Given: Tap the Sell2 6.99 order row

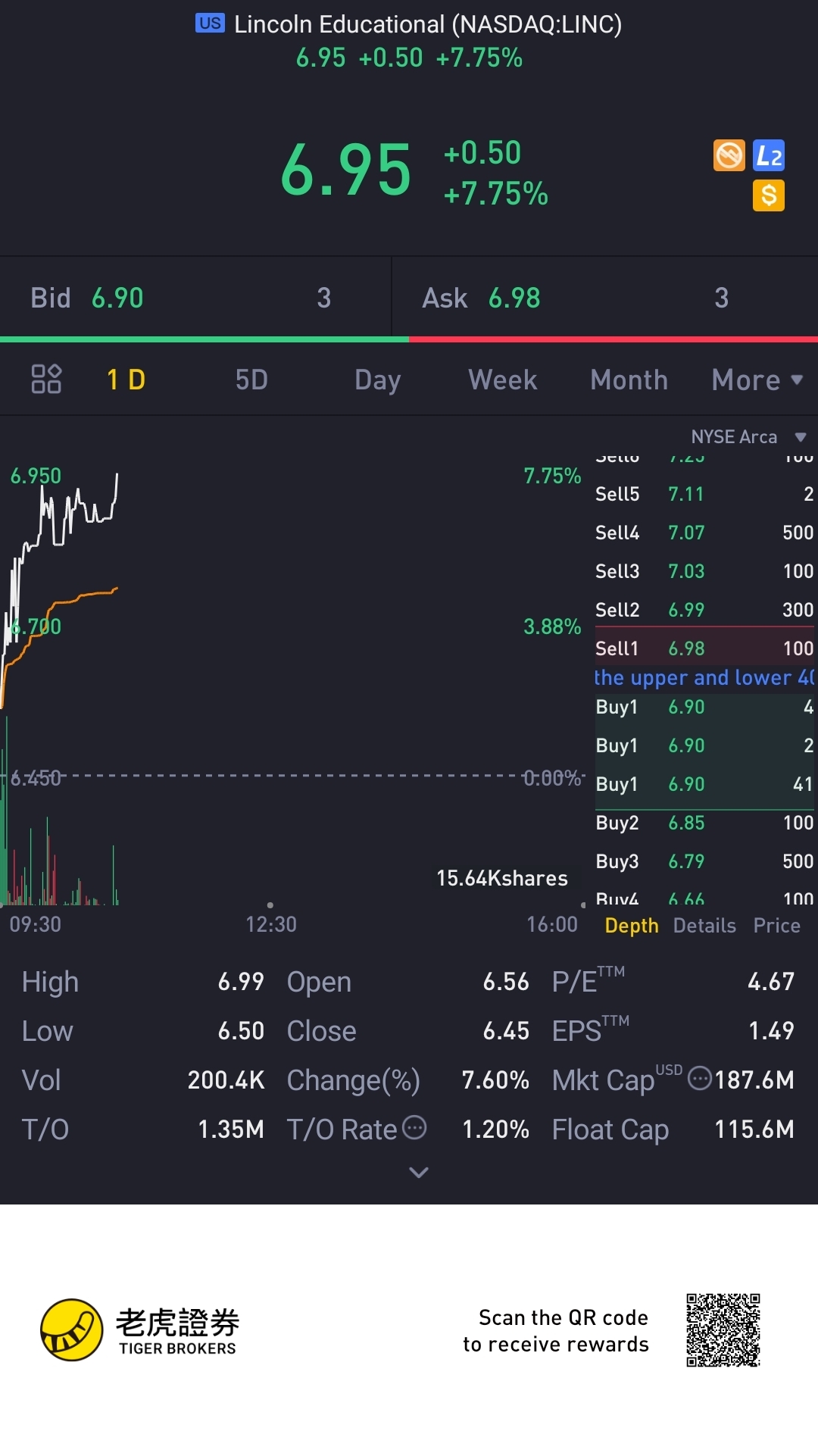Looking at the screenshot, I should [704, 610].
